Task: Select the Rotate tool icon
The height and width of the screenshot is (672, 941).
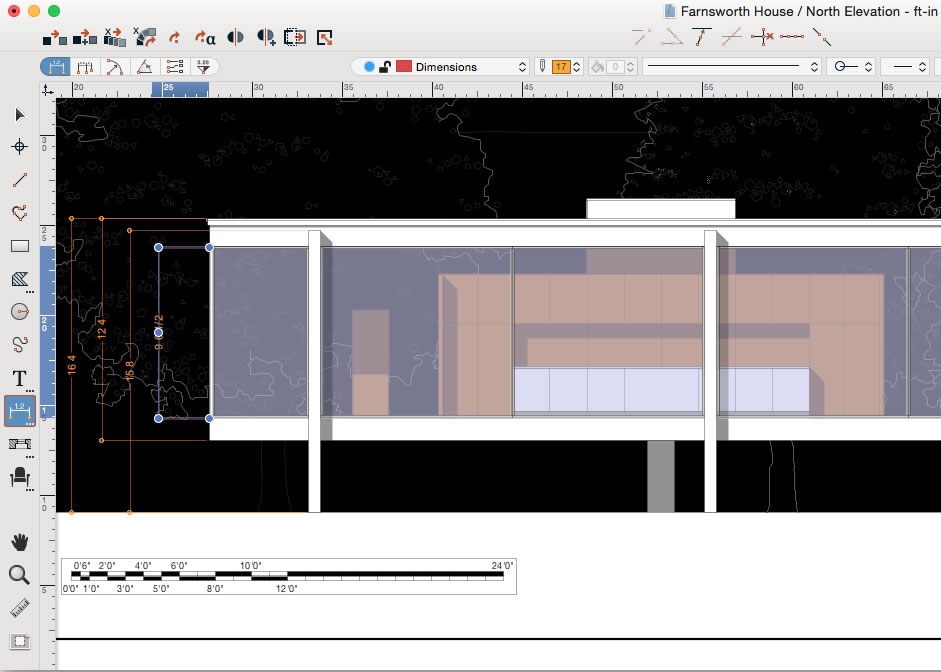Action: (x=175, y=38)
